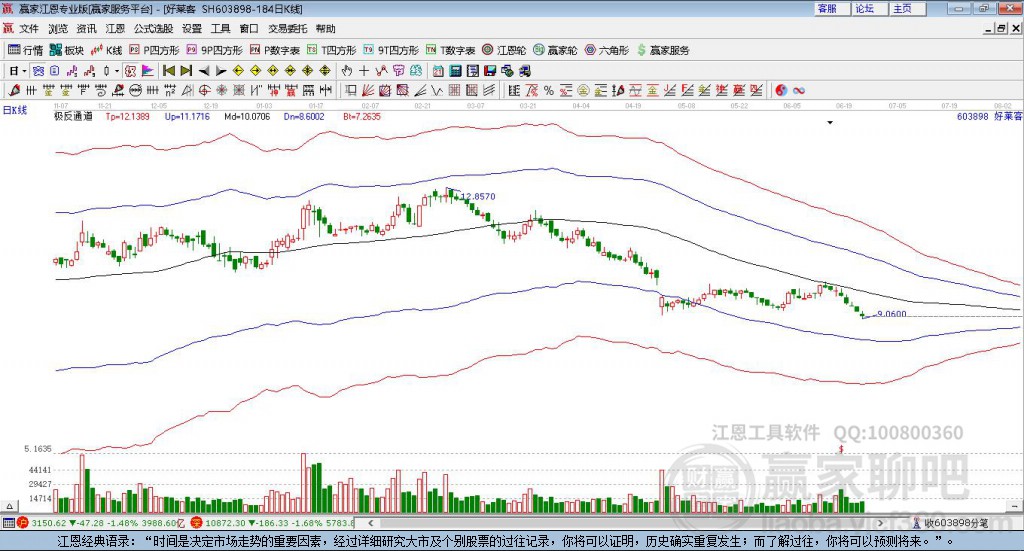Click the Dn=8.6002 value
Image resolution: width=1024 pixels, height=551 pixels.
coord(304,116)
